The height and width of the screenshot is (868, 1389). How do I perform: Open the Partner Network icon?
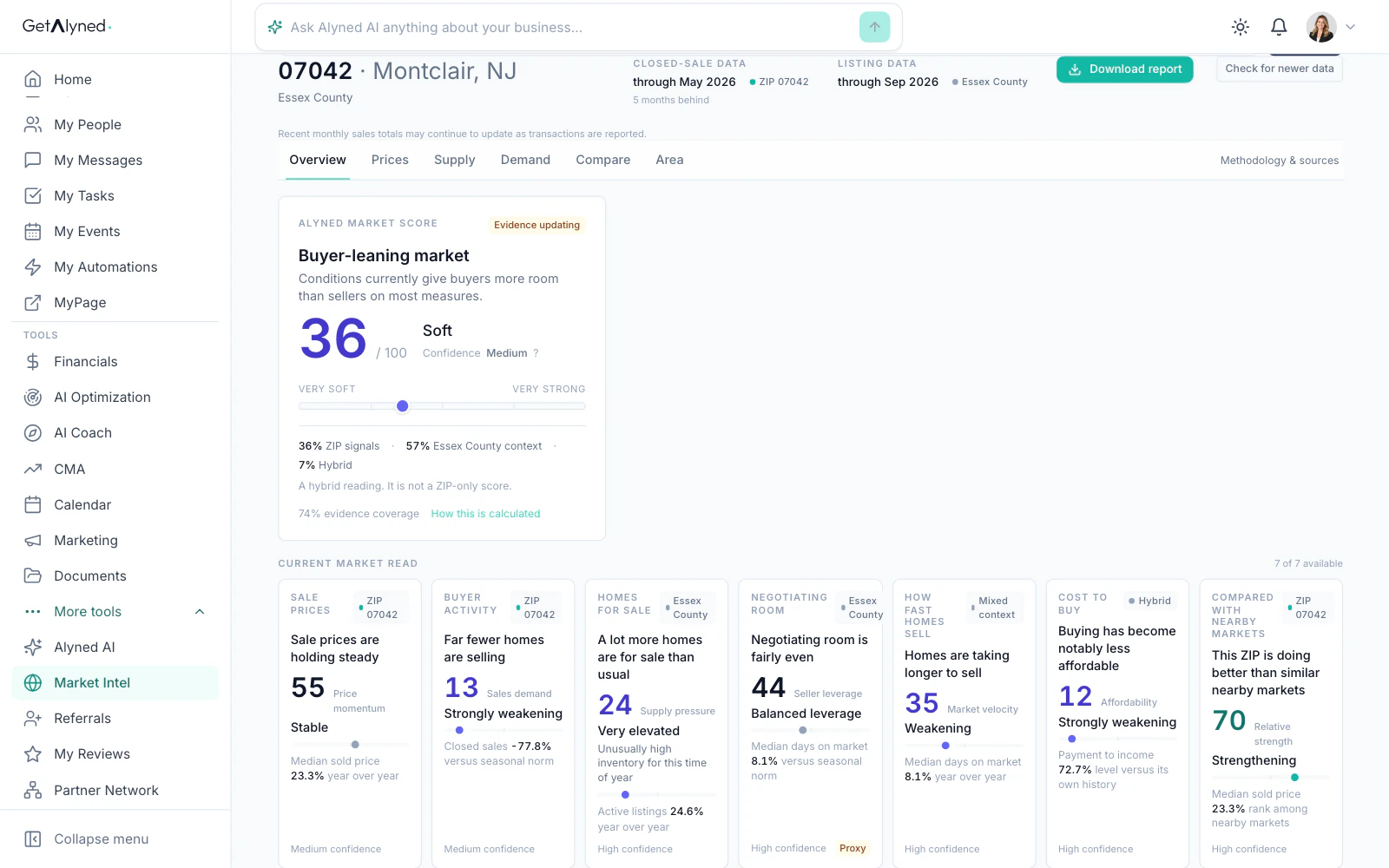pos(33,790)
